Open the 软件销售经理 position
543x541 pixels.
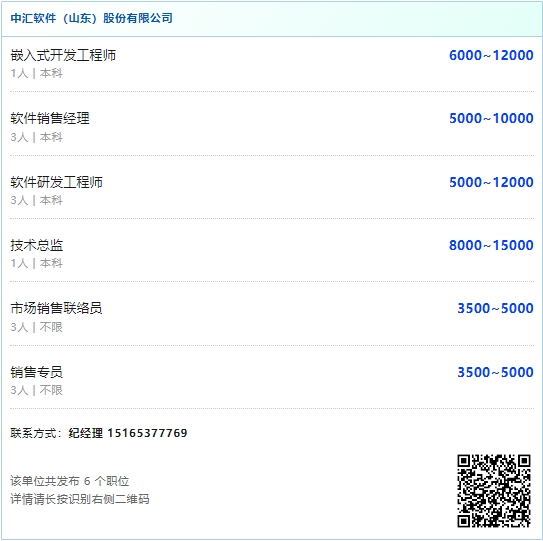click(50, 118)
